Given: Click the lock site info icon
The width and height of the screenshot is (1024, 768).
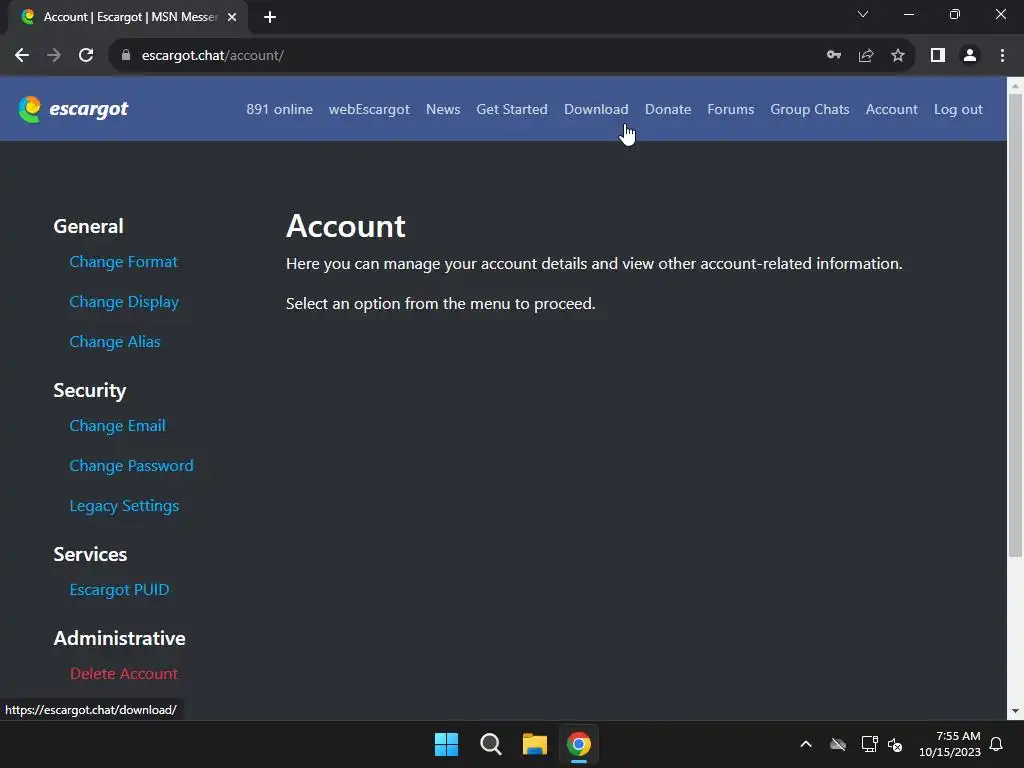Looking at the screenshot, I should [125, 56].
